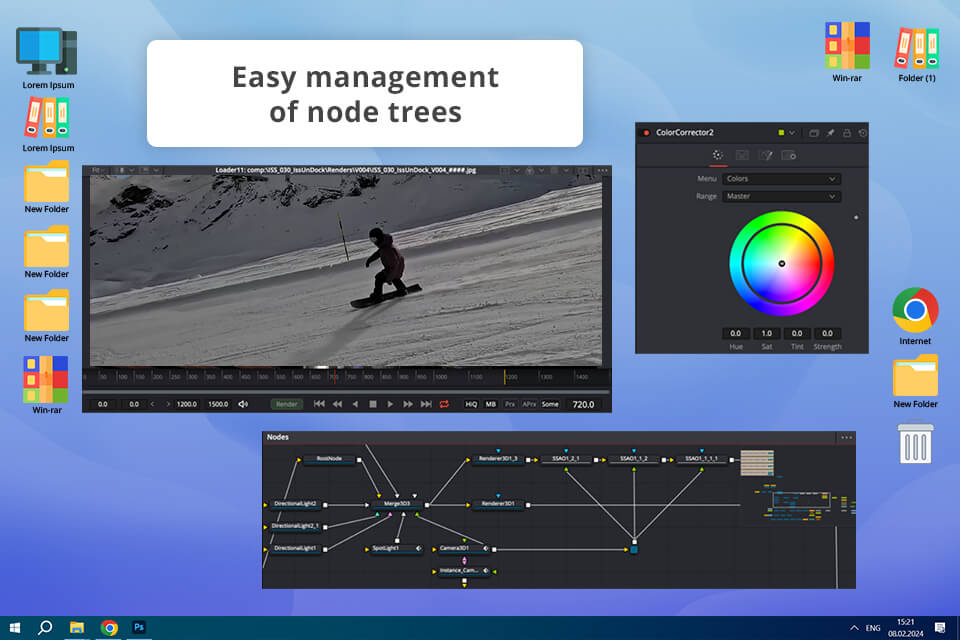This screenshot has height=640, width=960.
Task: Click the Hue value field
Action: coord(735,333)
